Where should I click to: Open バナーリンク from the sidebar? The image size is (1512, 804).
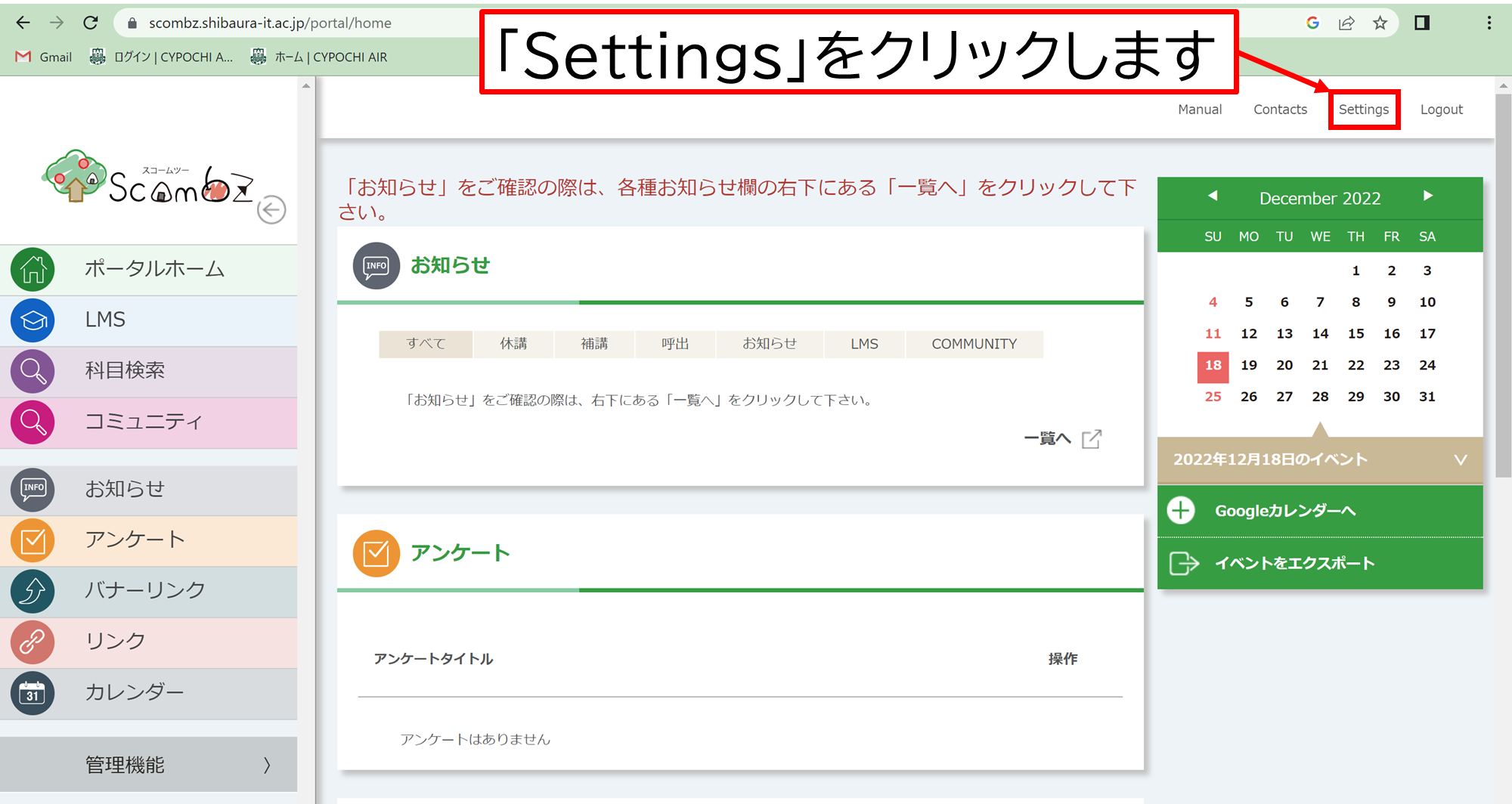click(148, 590)
